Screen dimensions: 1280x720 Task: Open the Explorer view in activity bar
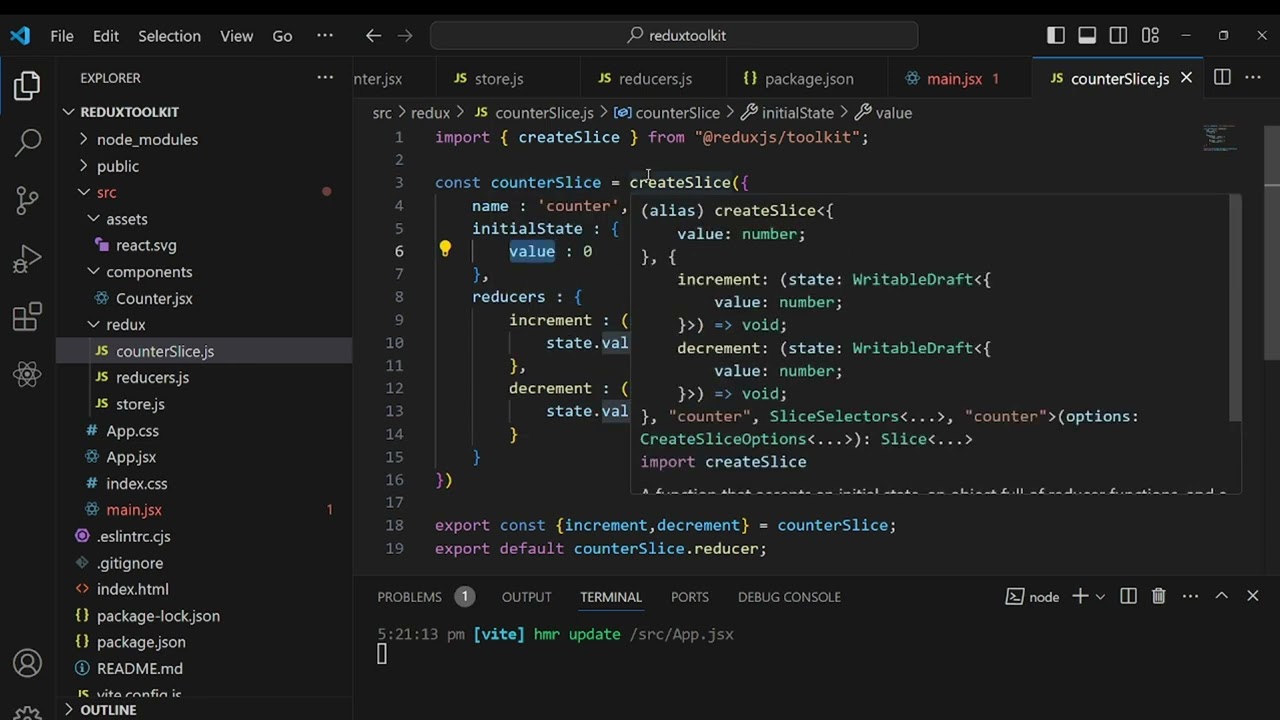tap(27, 86)
